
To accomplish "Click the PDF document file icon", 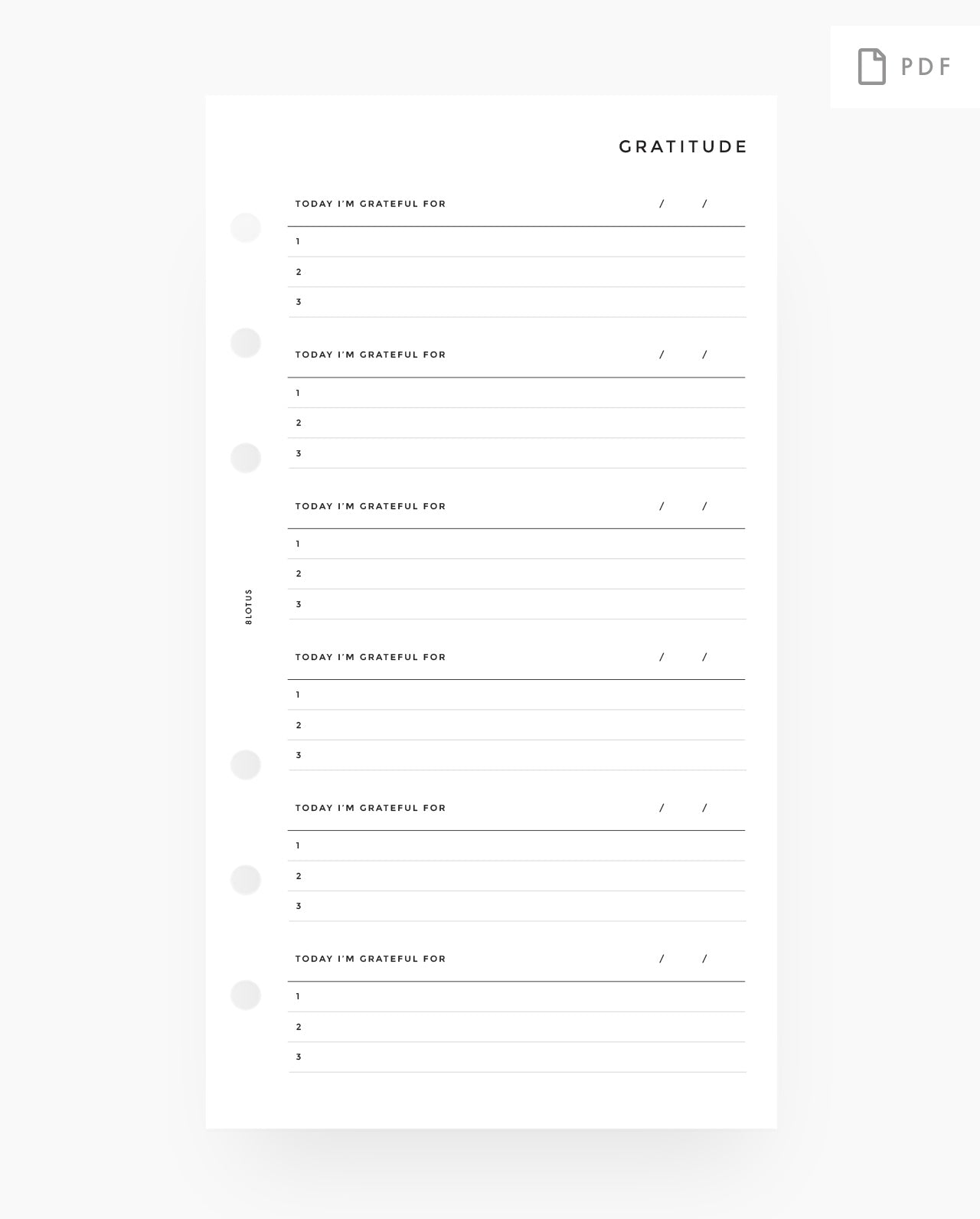I will (x=871, y=67).
